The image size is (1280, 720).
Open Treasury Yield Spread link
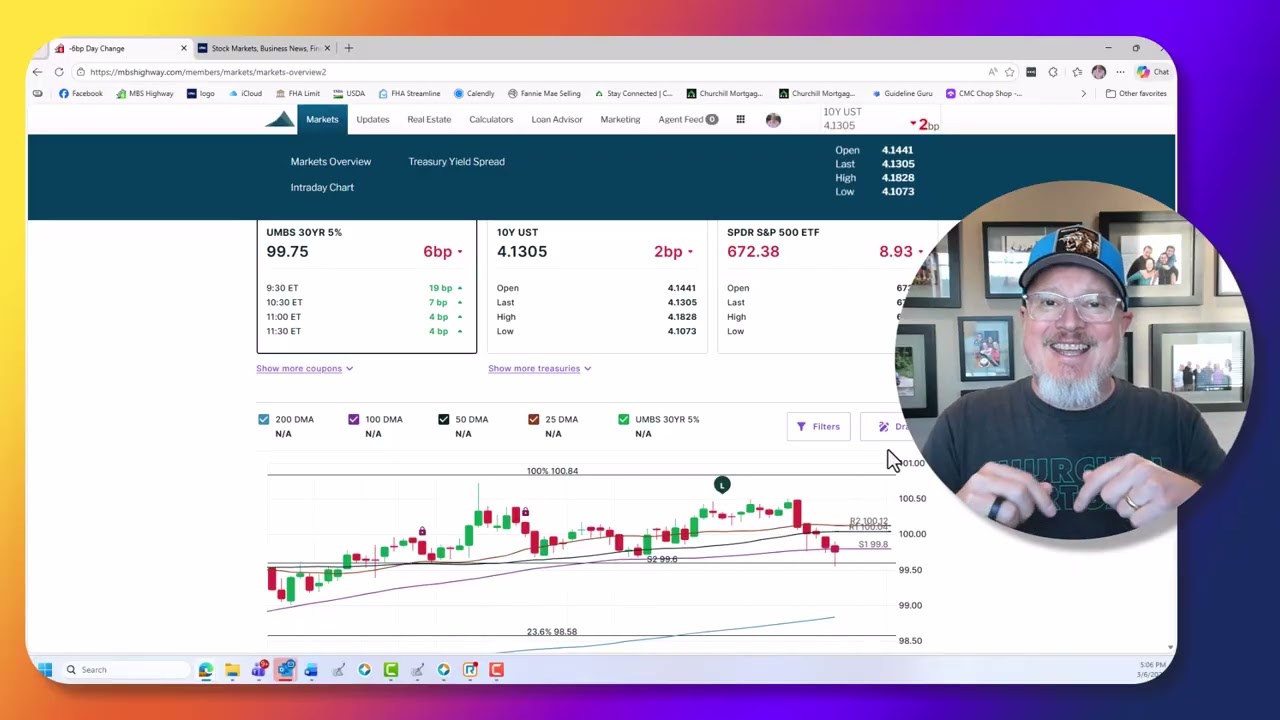pos(456,162)
